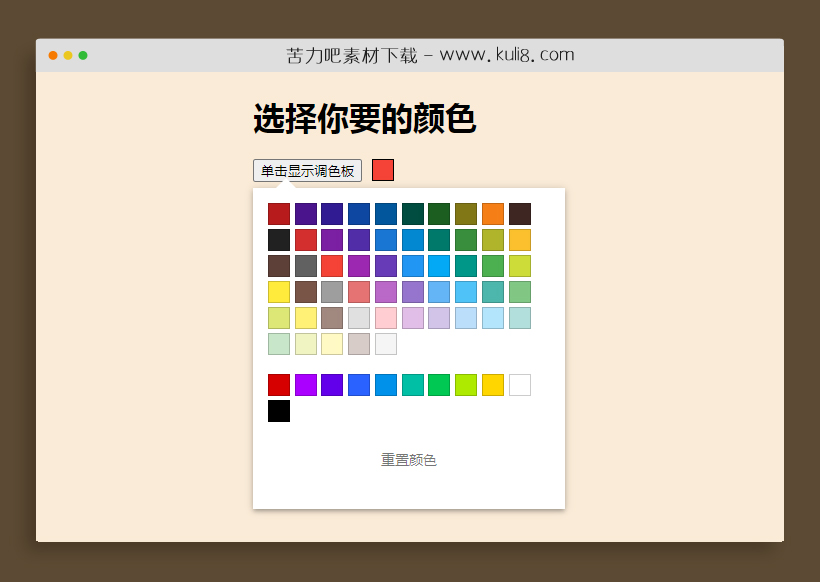This screenshot has height=582, width=820.
Task: Click the 重置颜色 reset link
Action: pos(409,459)
